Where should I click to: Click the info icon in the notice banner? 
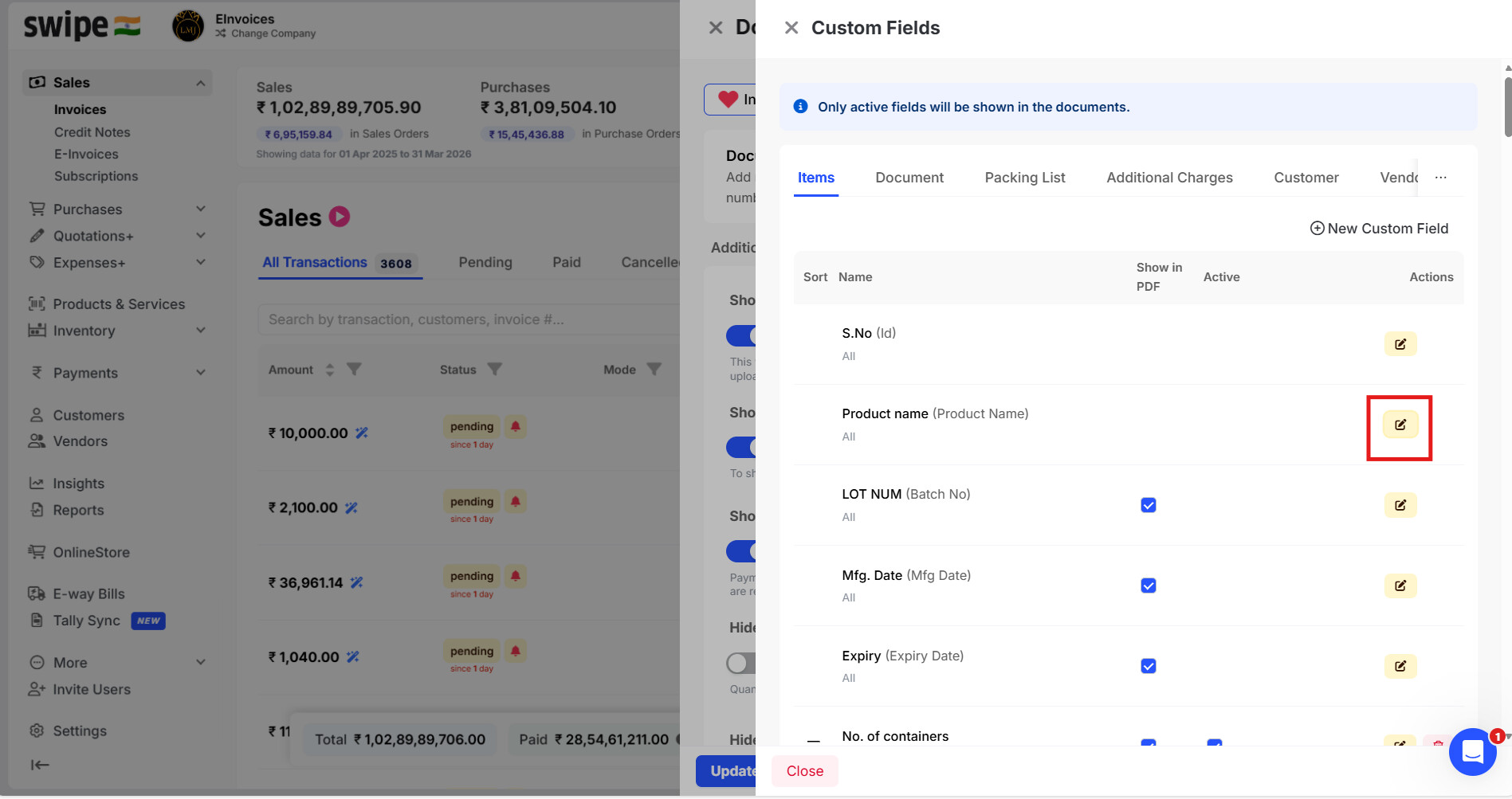tap(801, 107)
